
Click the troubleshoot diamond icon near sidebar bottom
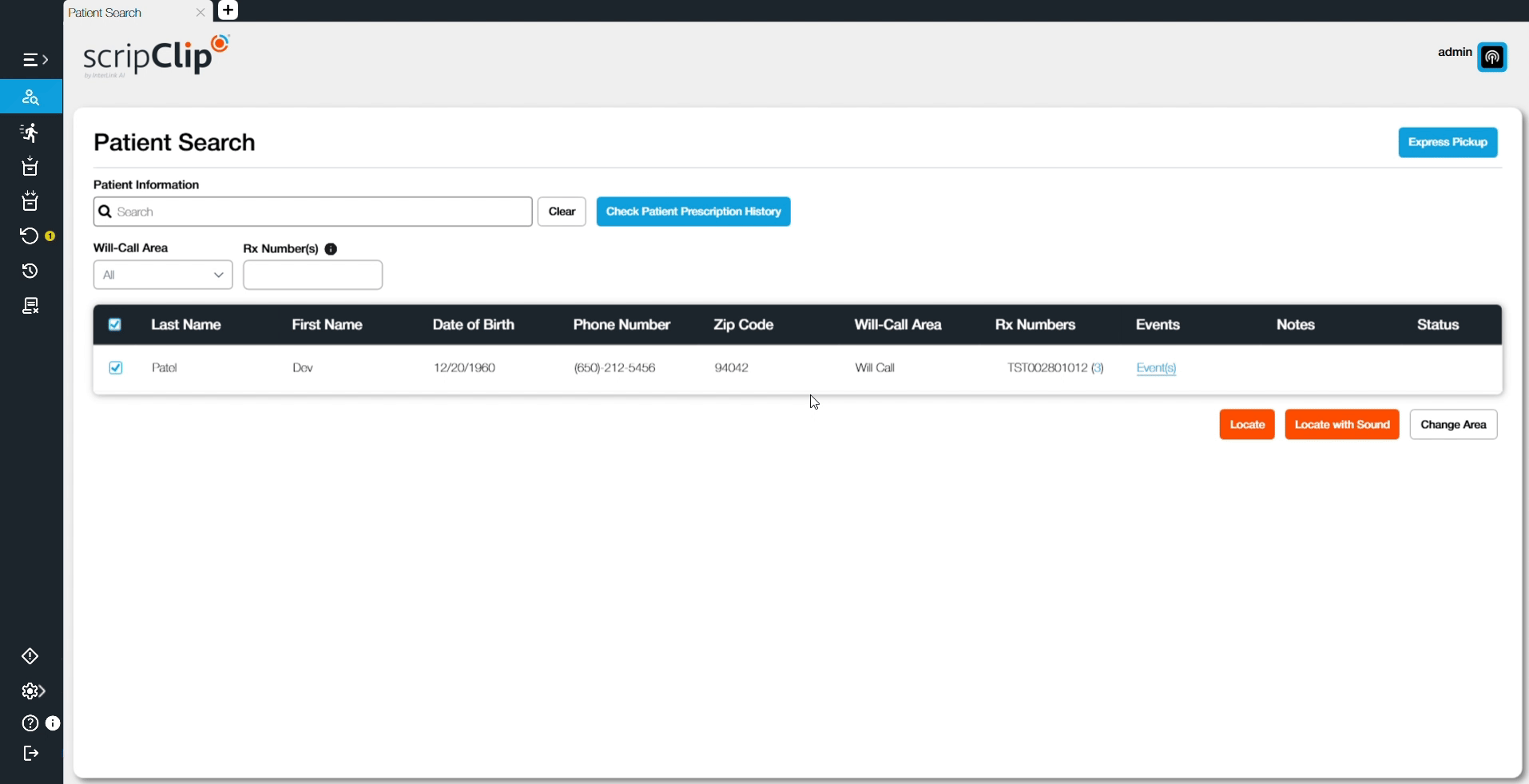click(x=30, y=656)
